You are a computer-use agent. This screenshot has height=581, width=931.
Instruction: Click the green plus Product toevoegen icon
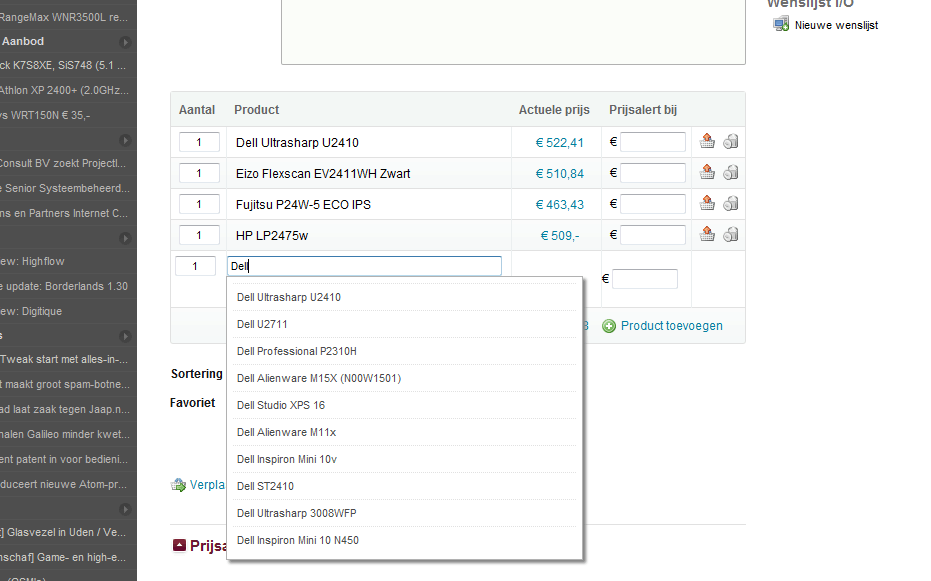click(x=609, y=326)
